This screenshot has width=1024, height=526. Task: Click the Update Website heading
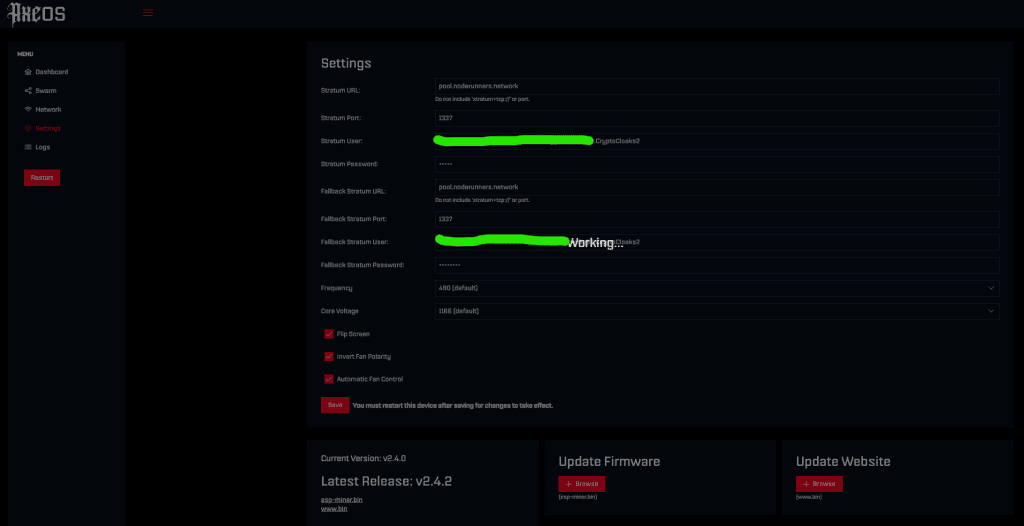click(x=843, y=462)
